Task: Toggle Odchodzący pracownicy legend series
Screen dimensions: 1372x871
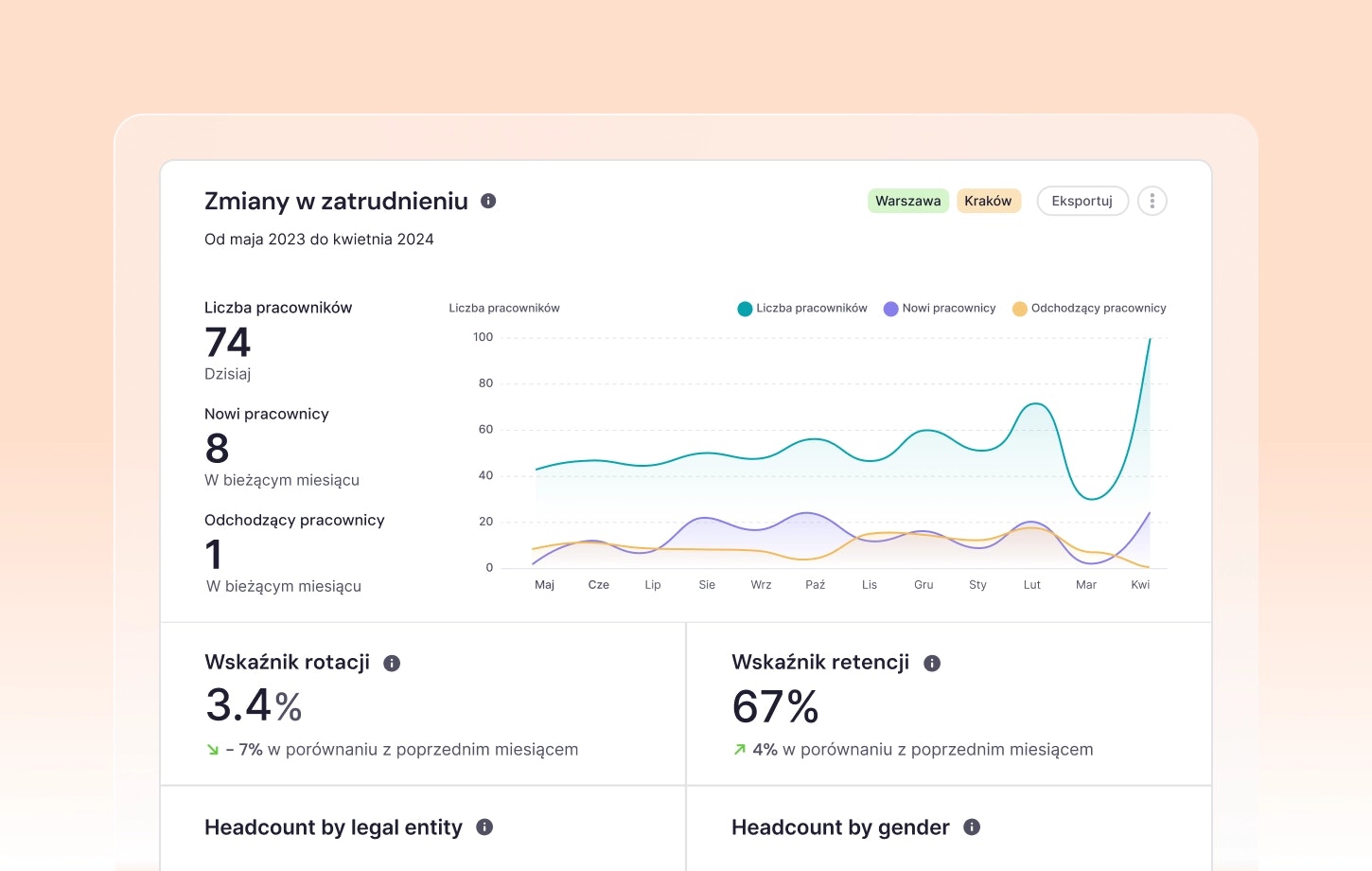Action: [x=1089, y=309]
